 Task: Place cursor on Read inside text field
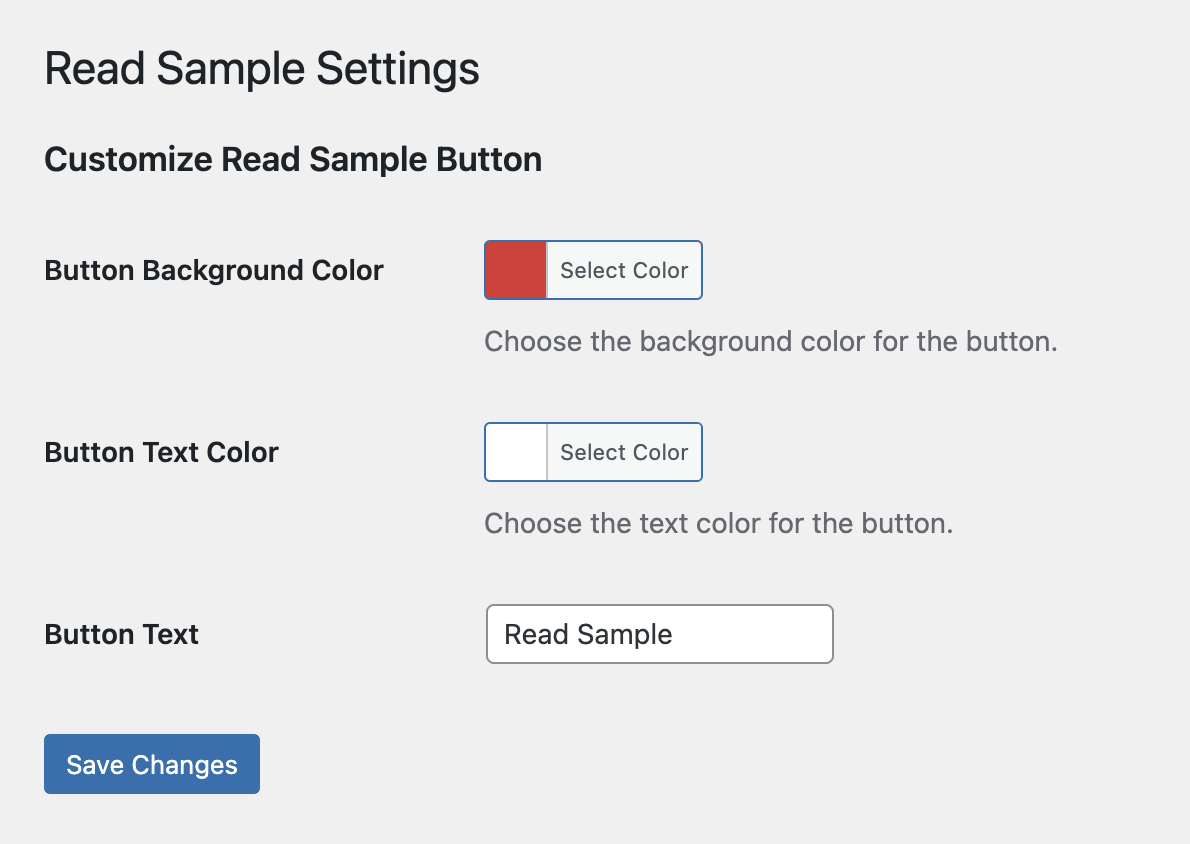[536, 635]
